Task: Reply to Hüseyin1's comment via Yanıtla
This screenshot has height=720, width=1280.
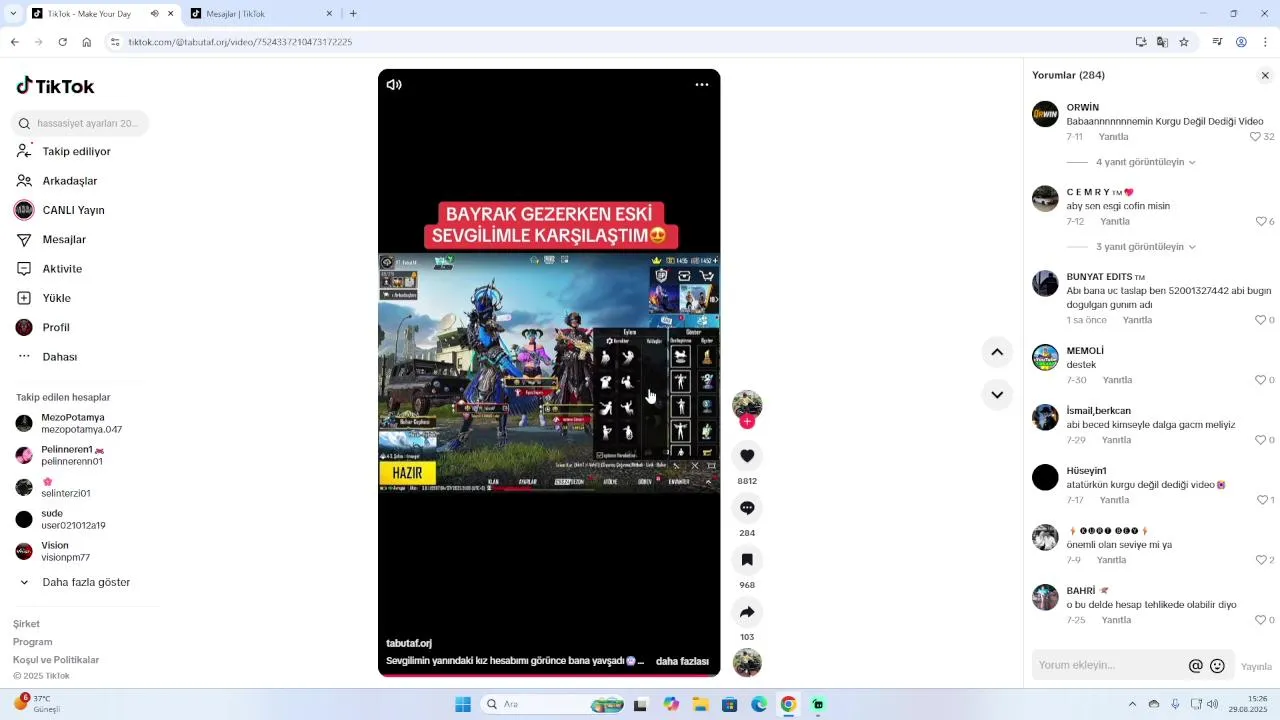Action: tap(1114, 500)
